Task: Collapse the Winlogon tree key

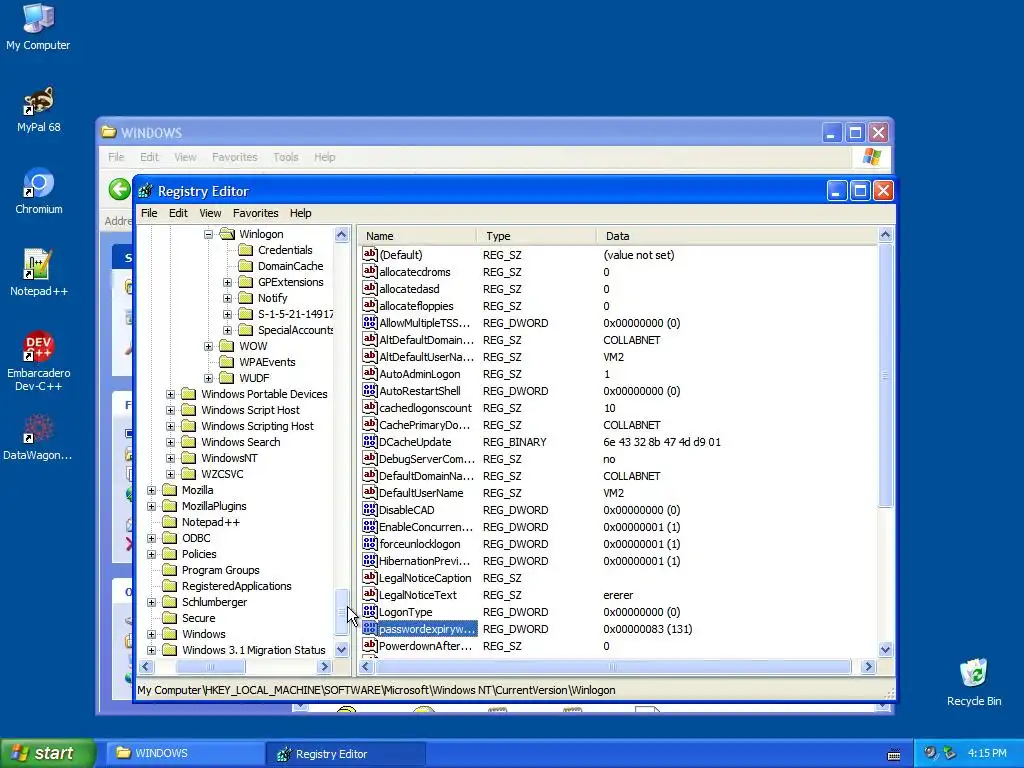Action: click(208, 234)
